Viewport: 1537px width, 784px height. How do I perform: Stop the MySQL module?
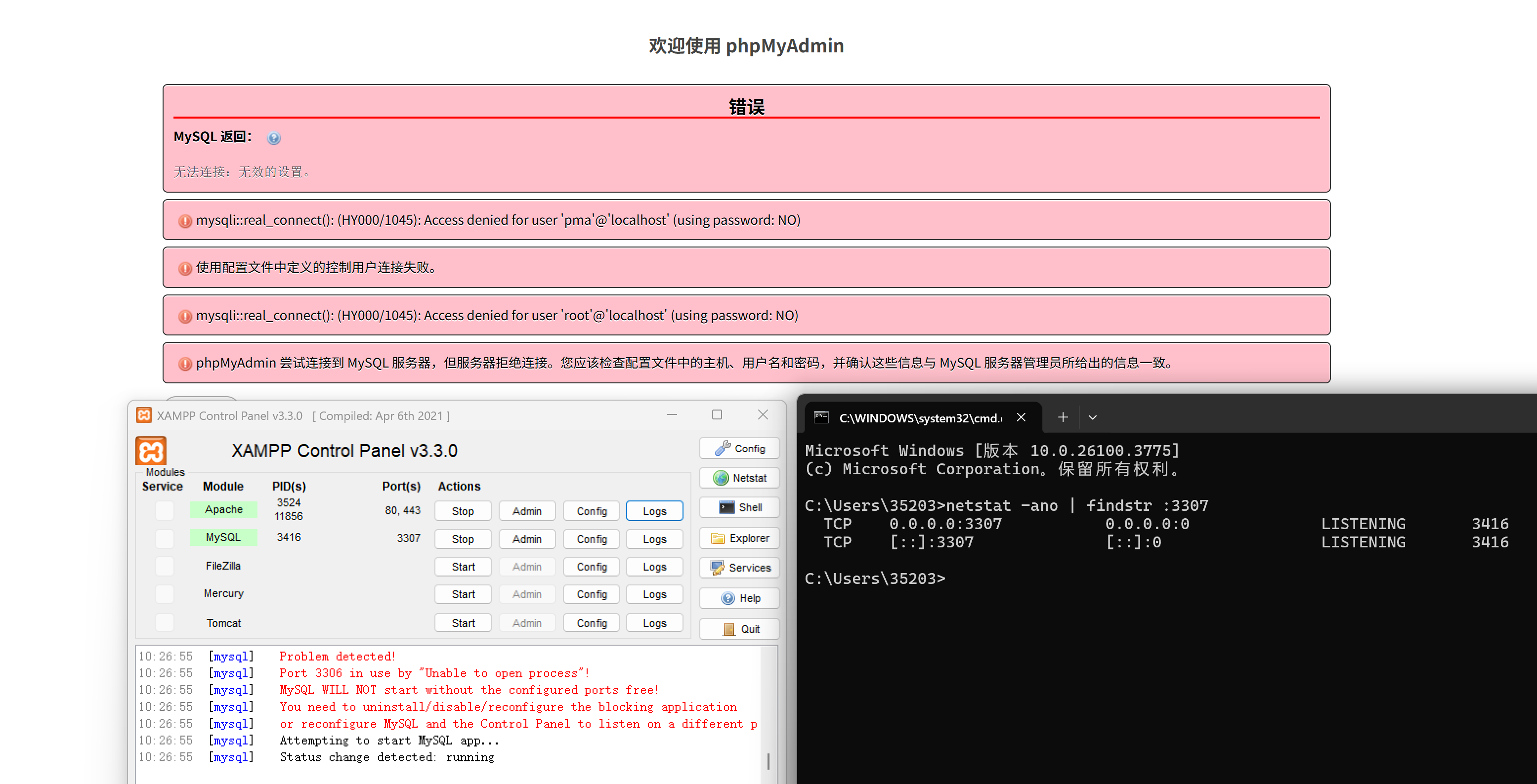pos(463,539)
